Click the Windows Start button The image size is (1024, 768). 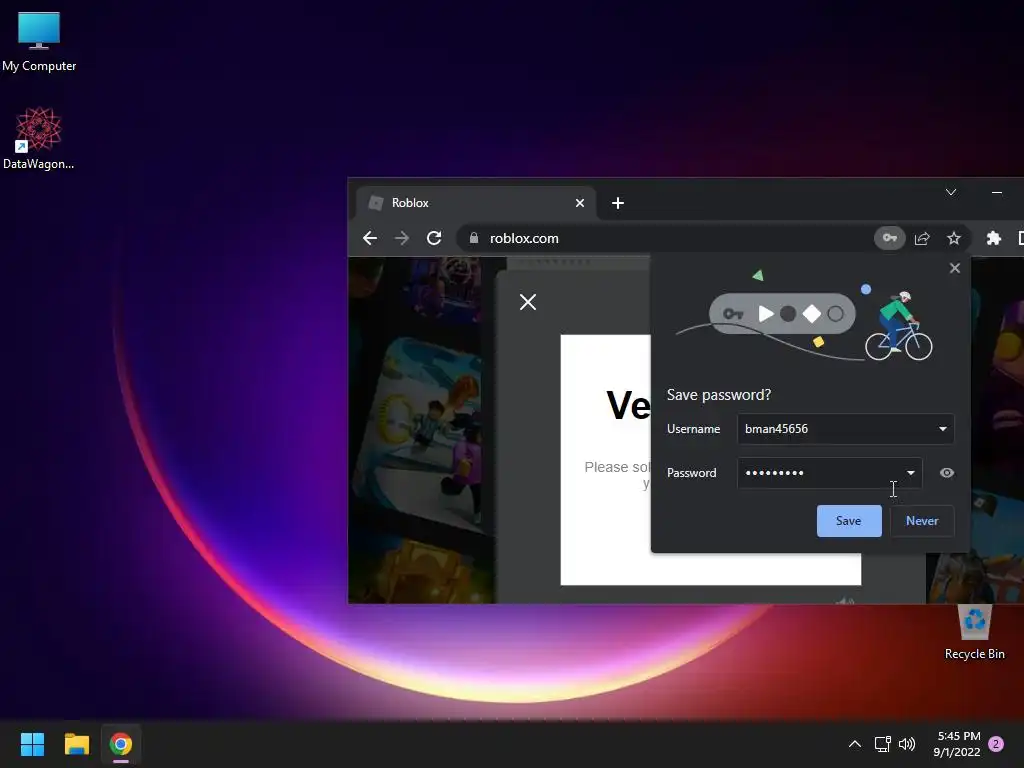pos(32,744)
